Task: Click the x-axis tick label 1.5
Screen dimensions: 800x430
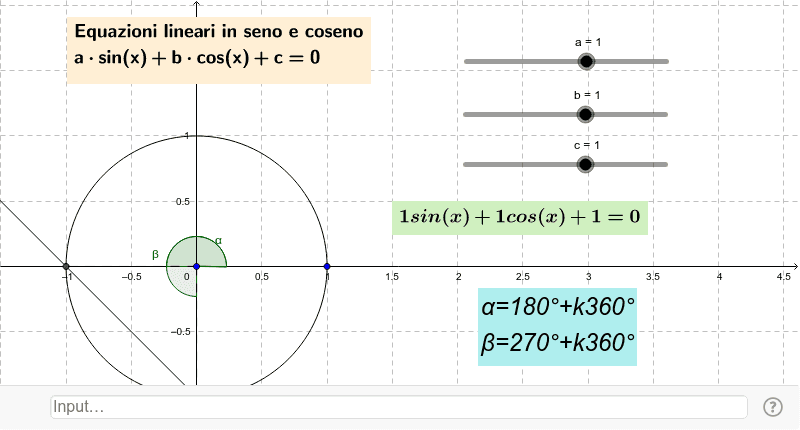Action: 392,276
